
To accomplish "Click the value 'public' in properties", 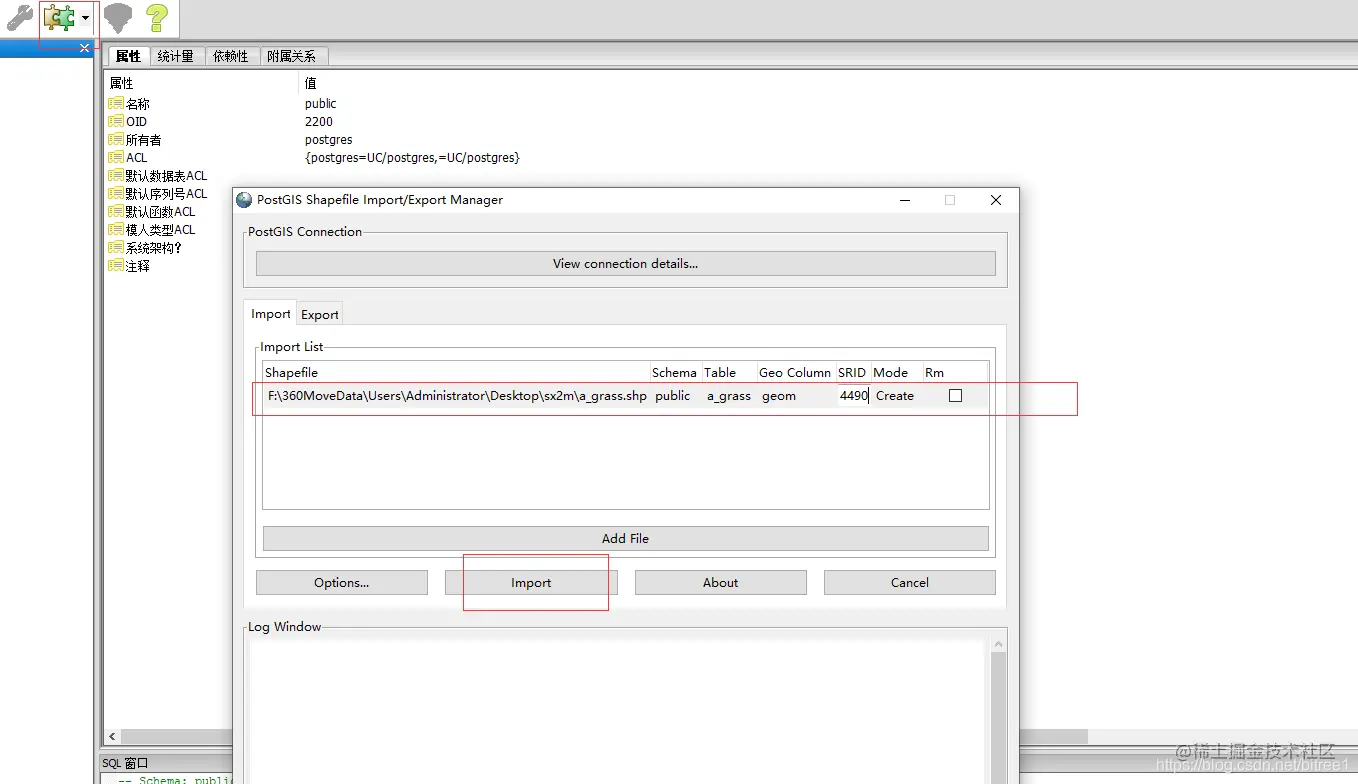I will point(321,103).
